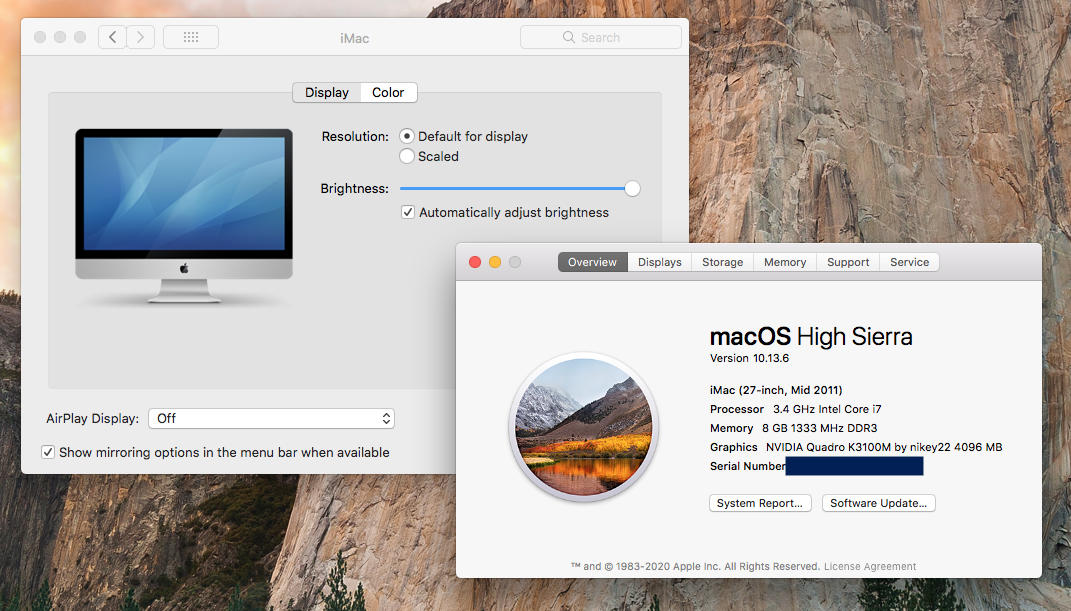The image size is (1071, 611).
Task: Toggle Automatically adjust brightness checkbox
Action: click(408, 212)
